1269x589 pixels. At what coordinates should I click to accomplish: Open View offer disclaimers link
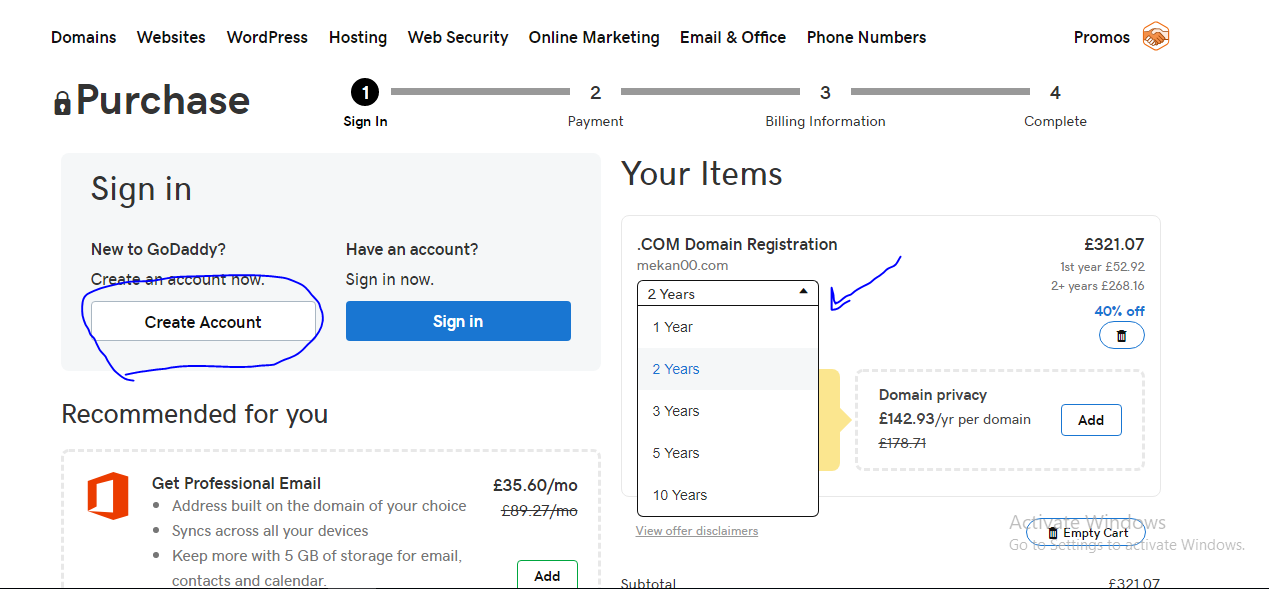(697, 531)
